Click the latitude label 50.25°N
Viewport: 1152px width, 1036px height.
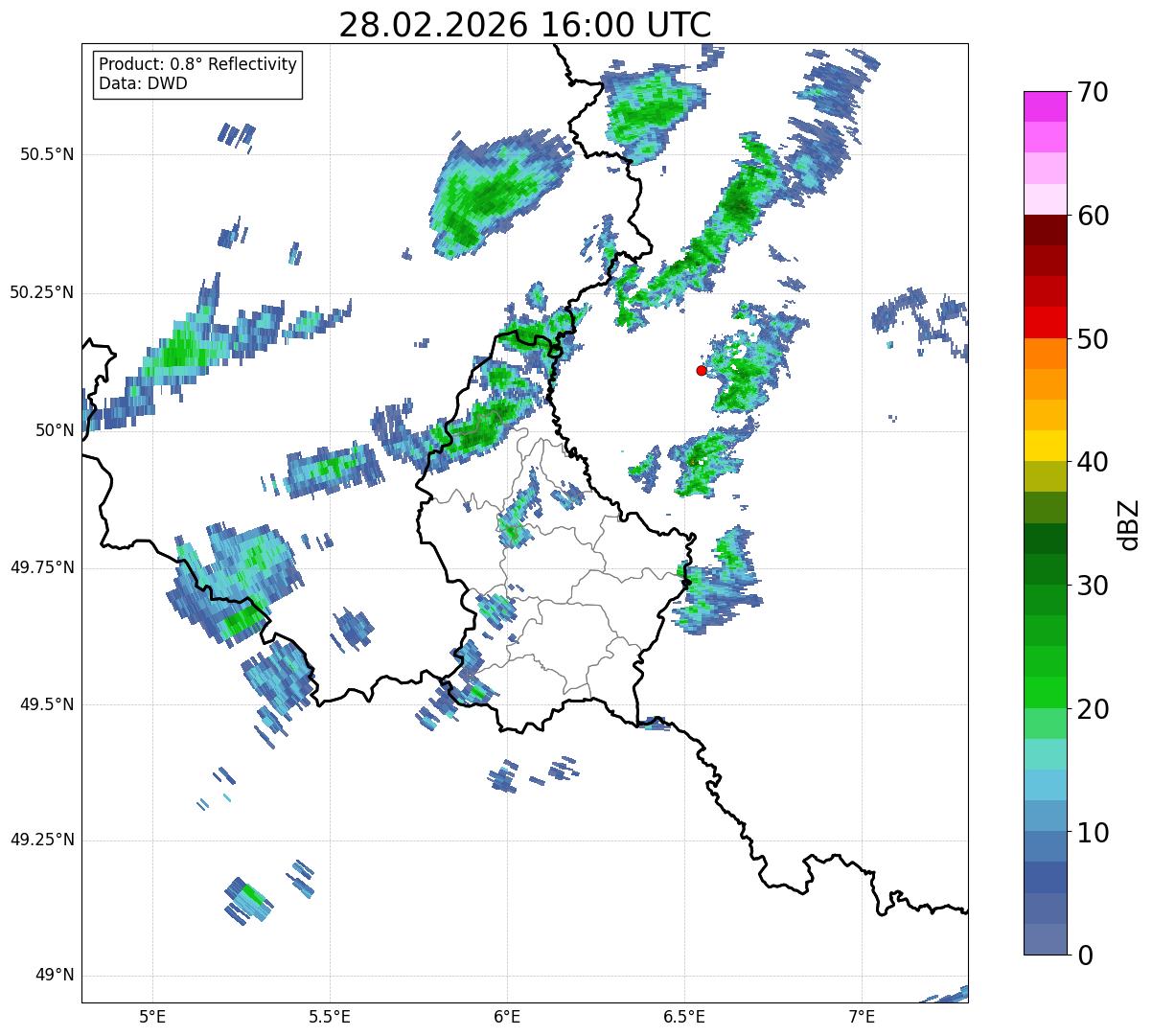click(x=42, y=292)
